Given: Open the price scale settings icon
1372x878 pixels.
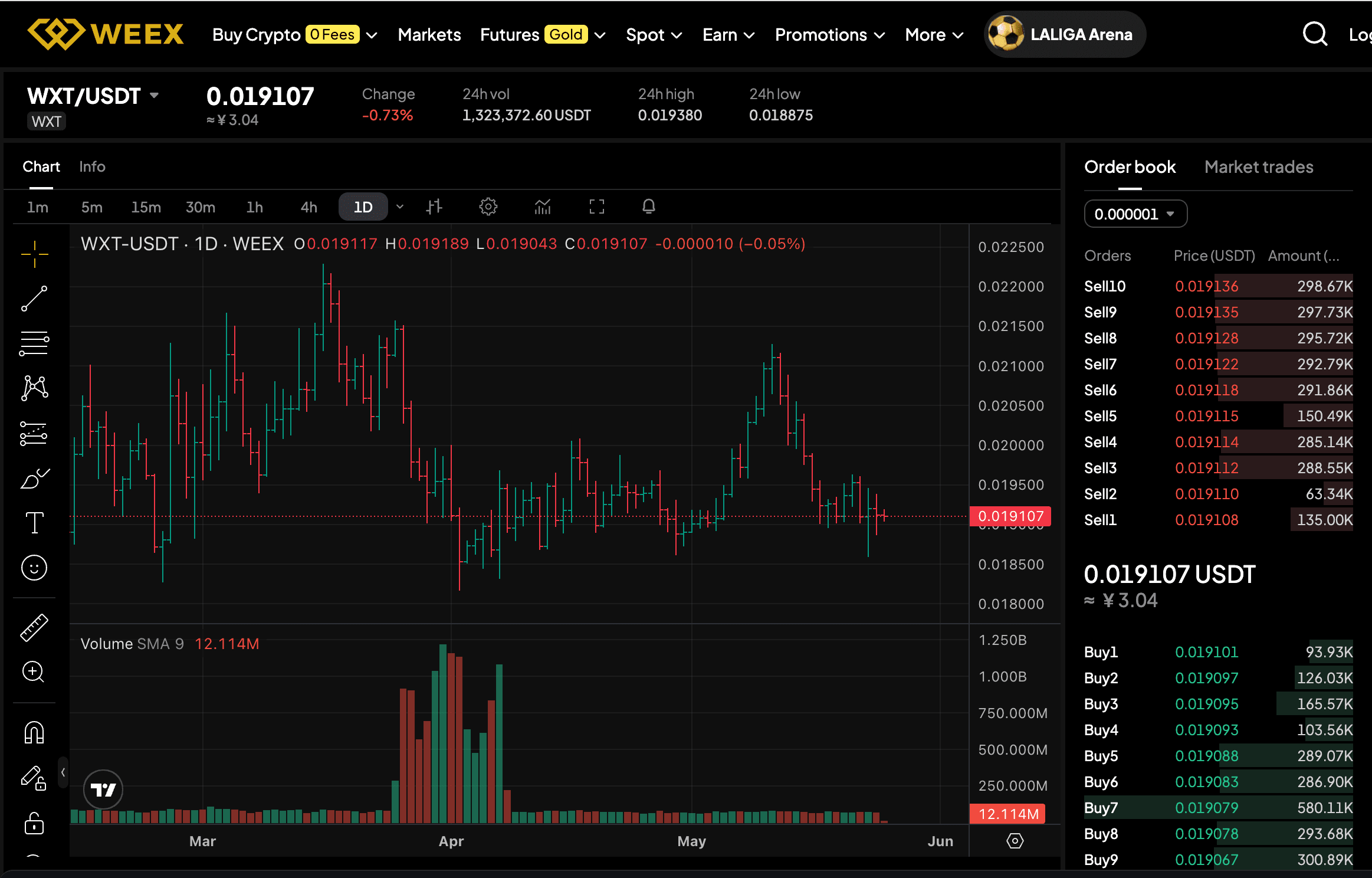Looking at the screenshot, I should 1015,841.
